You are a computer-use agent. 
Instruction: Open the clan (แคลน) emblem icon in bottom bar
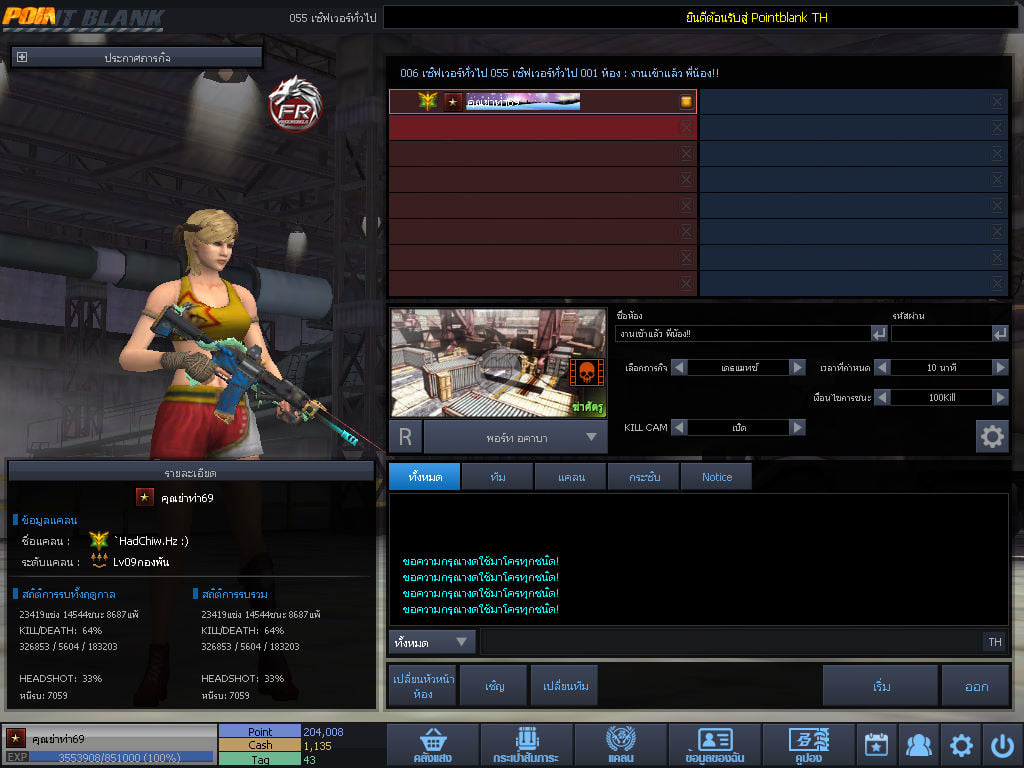pyautogui.click(x=620, y=744)
